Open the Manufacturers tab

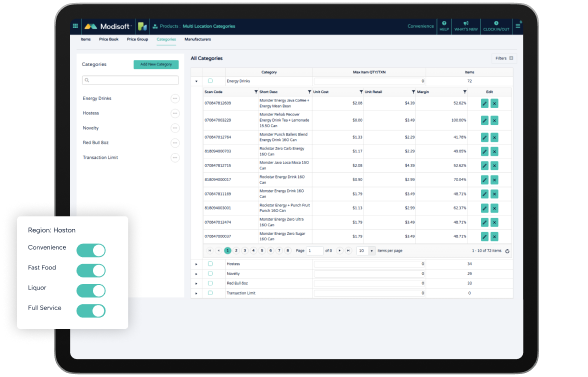198,39
